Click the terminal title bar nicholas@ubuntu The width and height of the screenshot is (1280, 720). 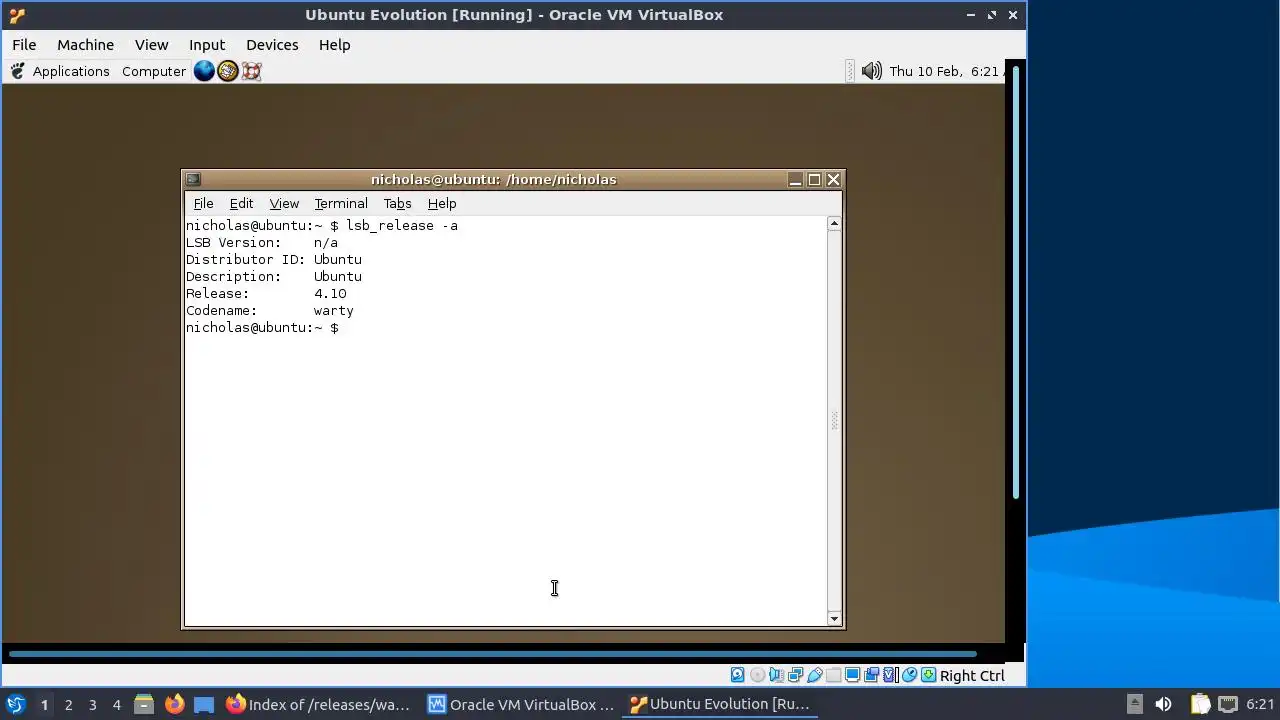(x=493, y=180)
